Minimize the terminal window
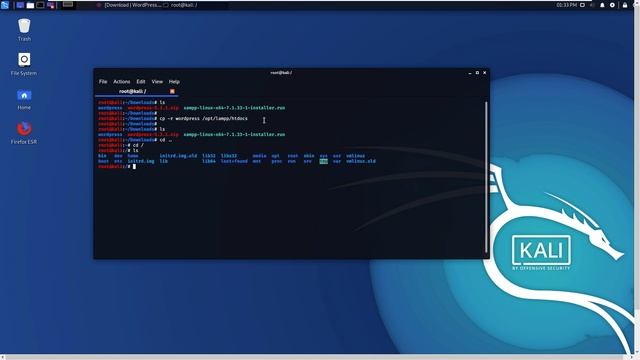640x360 pixels. 470,73
